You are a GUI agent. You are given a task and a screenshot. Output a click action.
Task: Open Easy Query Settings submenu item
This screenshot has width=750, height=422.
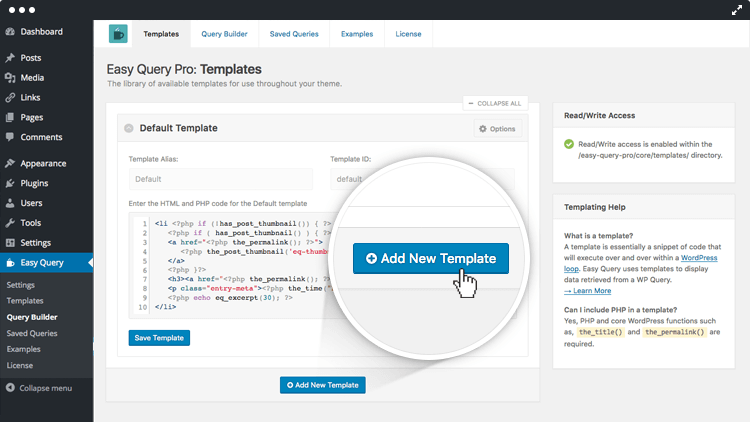point(21,285)
